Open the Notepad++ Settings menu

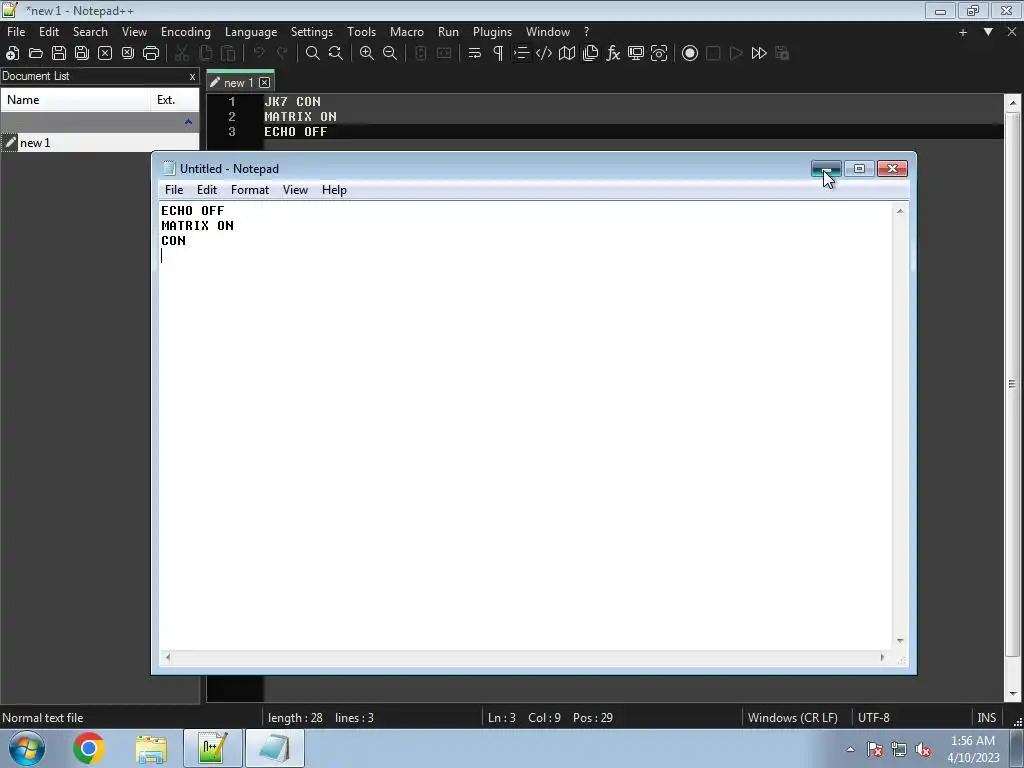(312, 31)
